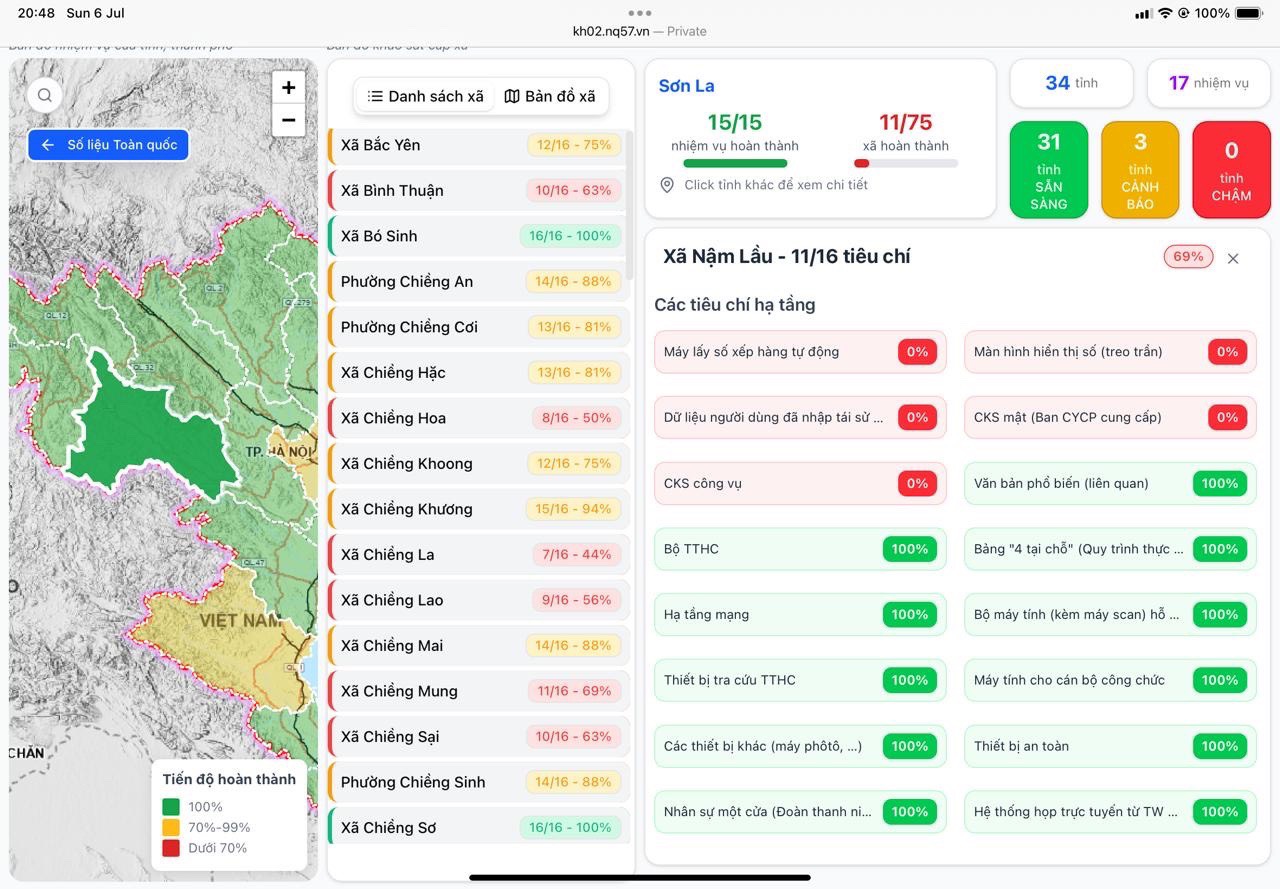
Task: Click the xã hoàn thành progress bar
Action: click(x=905, y=163)
